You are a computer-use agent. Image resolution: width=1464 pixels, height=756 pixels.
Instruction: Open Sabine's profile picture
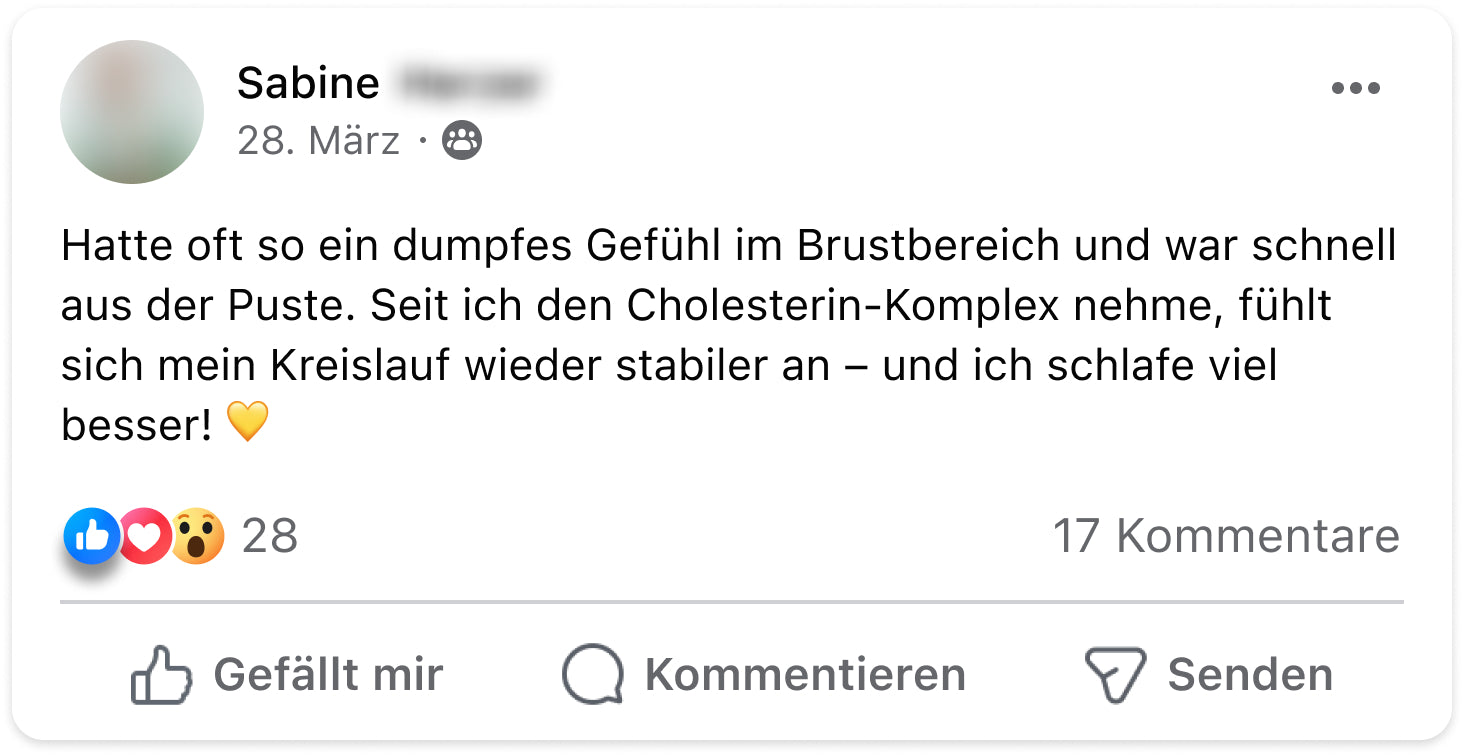point(132,112)
